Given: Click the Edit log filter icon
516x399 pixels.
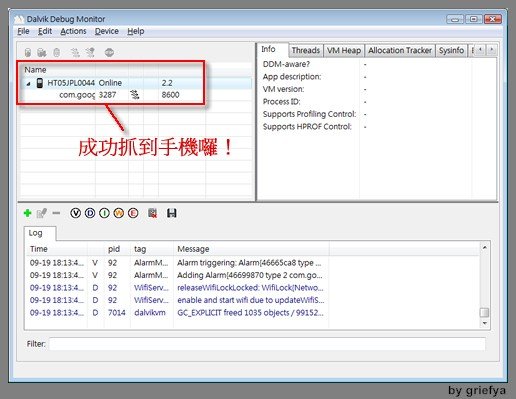Looking at the screenshot, I should pos(41,213).
